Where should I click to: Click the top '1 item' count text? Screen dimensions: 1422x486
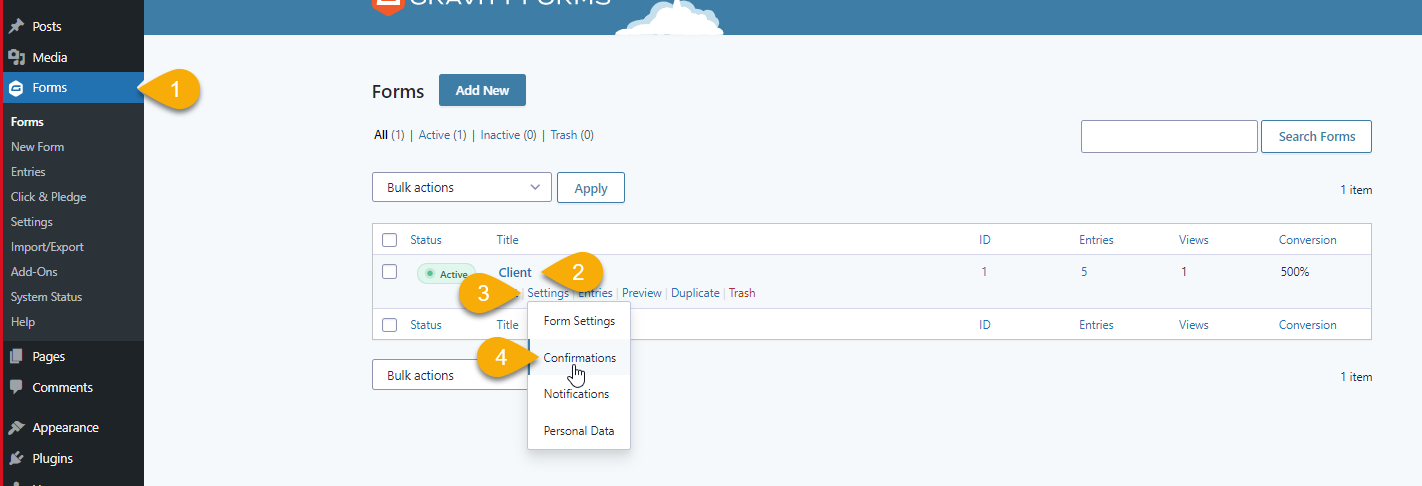click(x=1356, y=190)
